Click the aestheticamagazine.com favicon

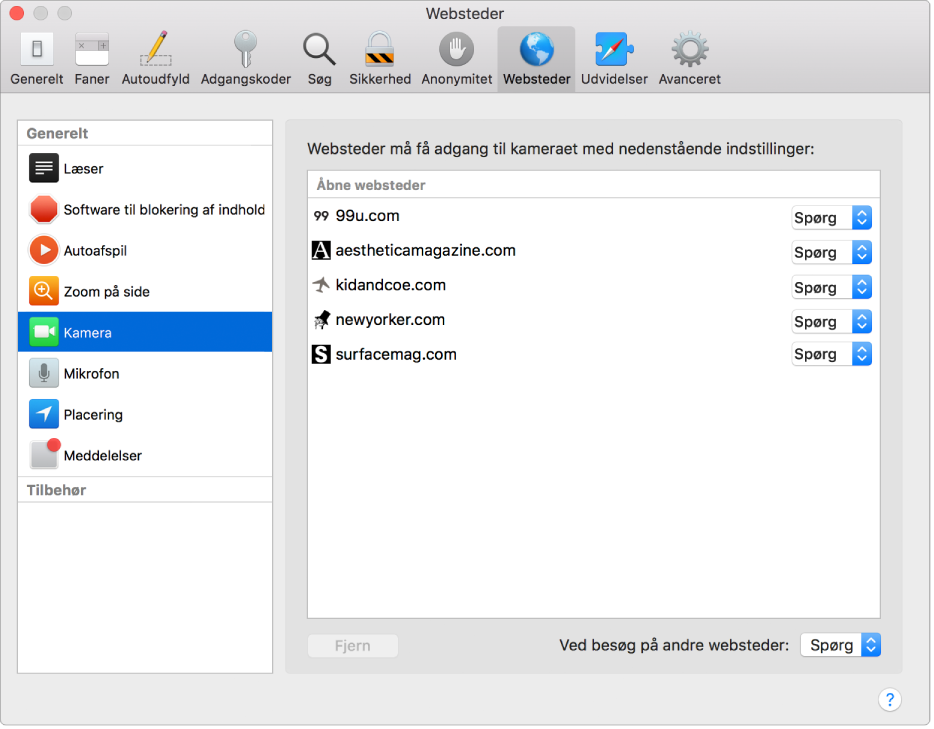(x=321, y=251)
